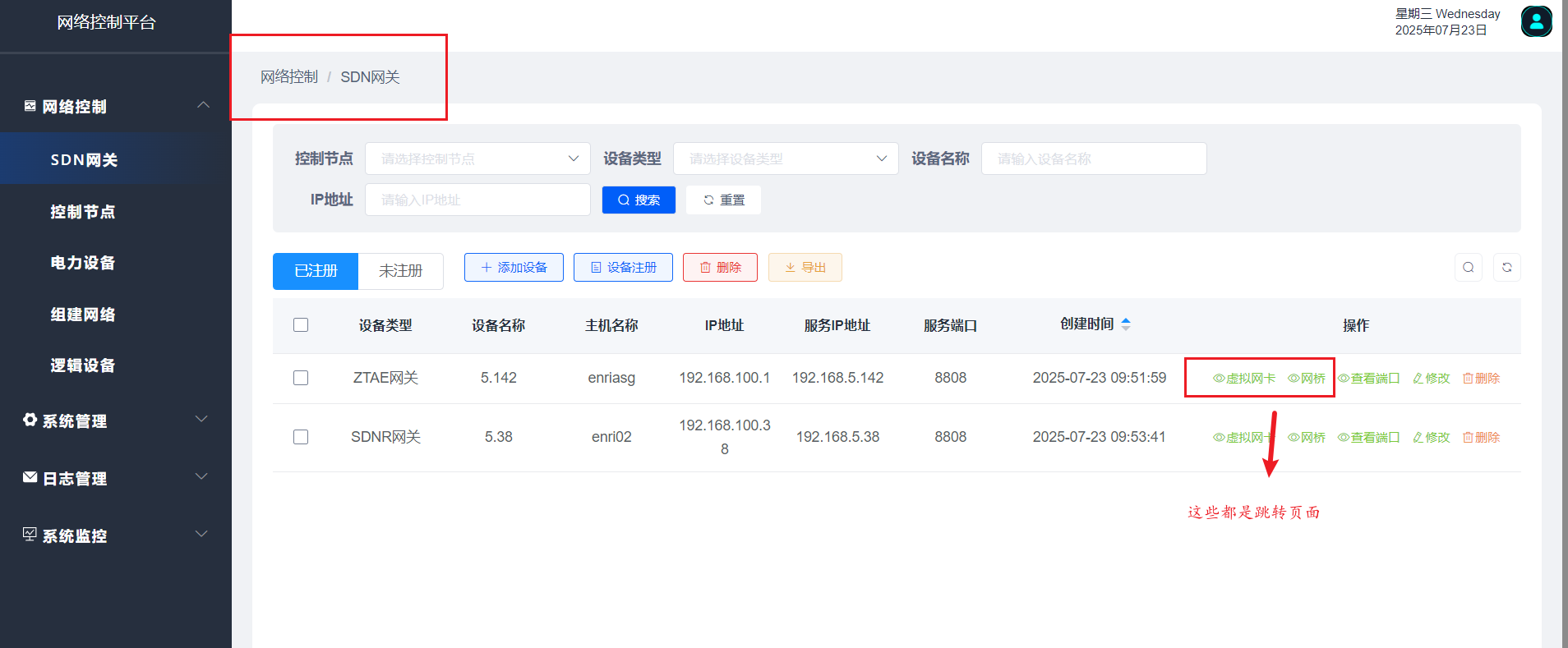
Task: Click the 重置 reset button
Action: point(724,200)
